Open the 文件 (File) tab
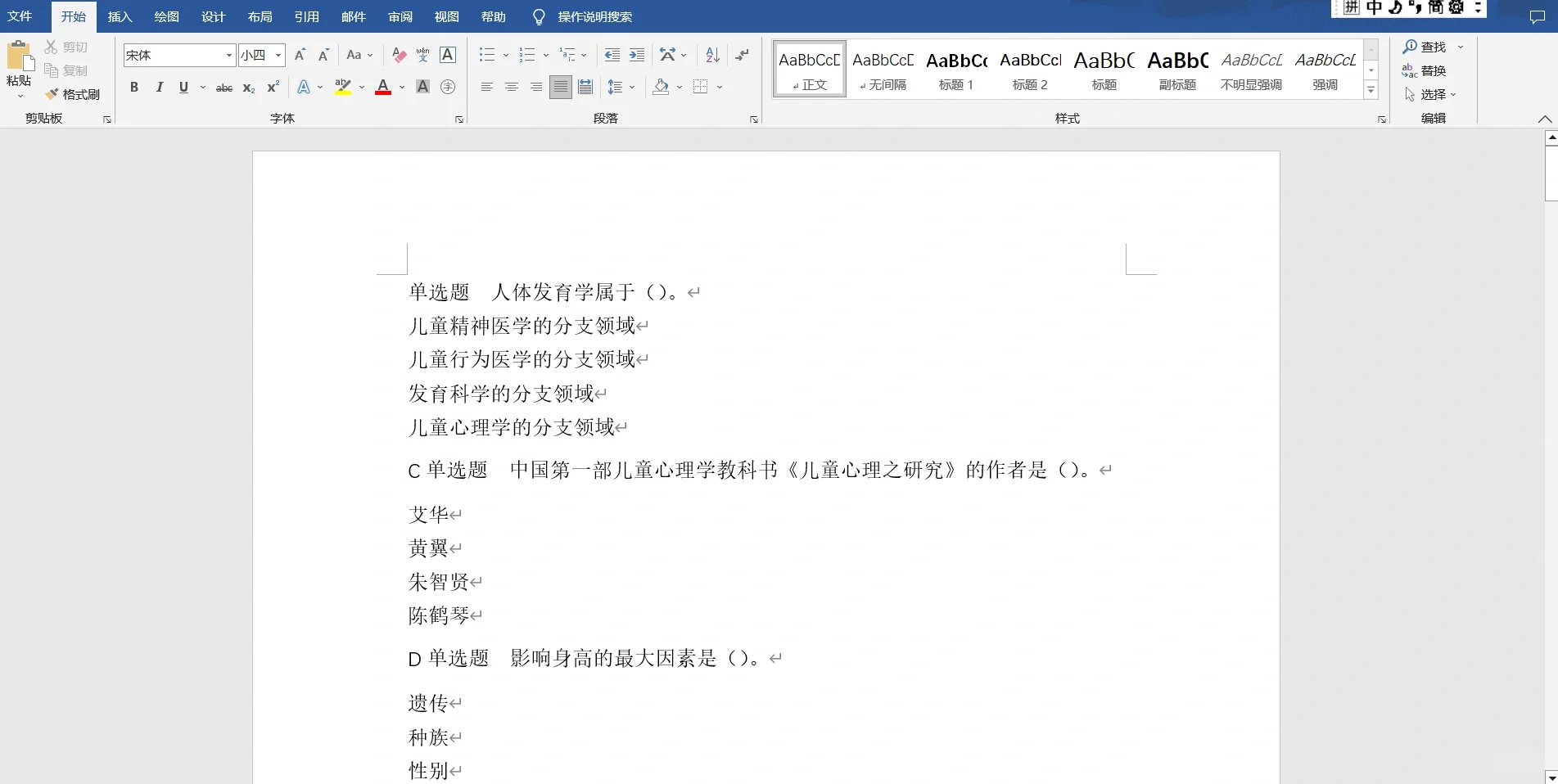This screenshot has width=1558, height=784. pyautogui.click(x=20, y=16)
